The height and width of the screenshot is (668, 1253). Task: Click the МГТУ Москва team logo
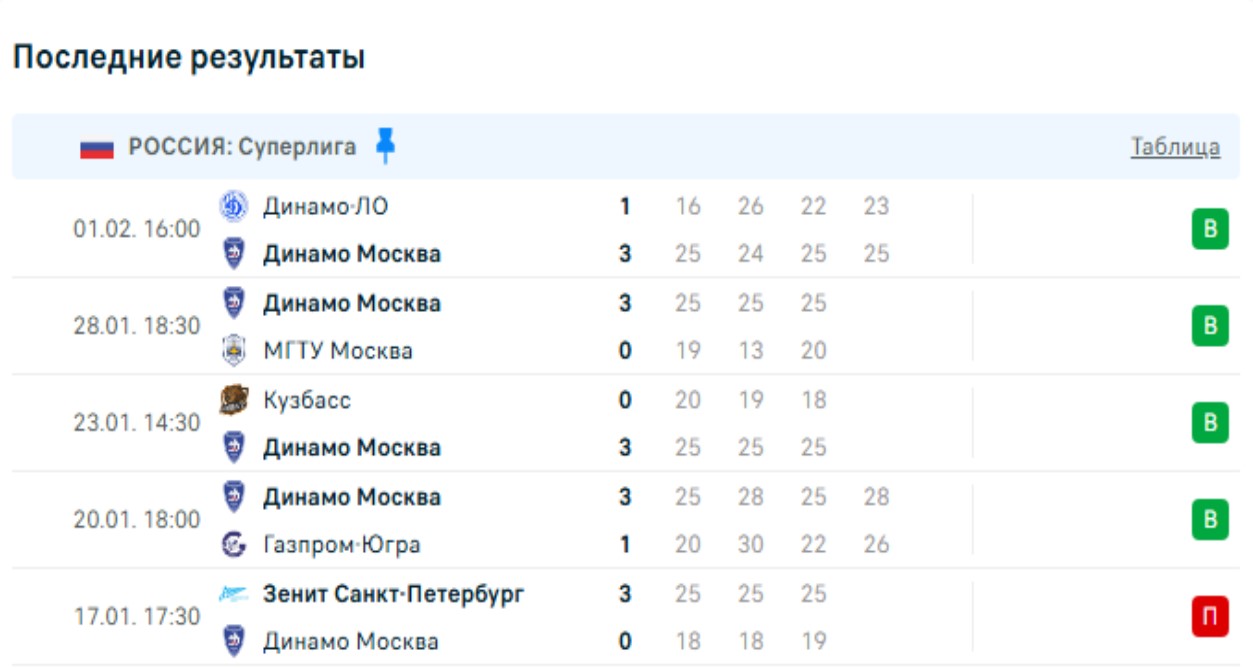(x=233, y=350)
